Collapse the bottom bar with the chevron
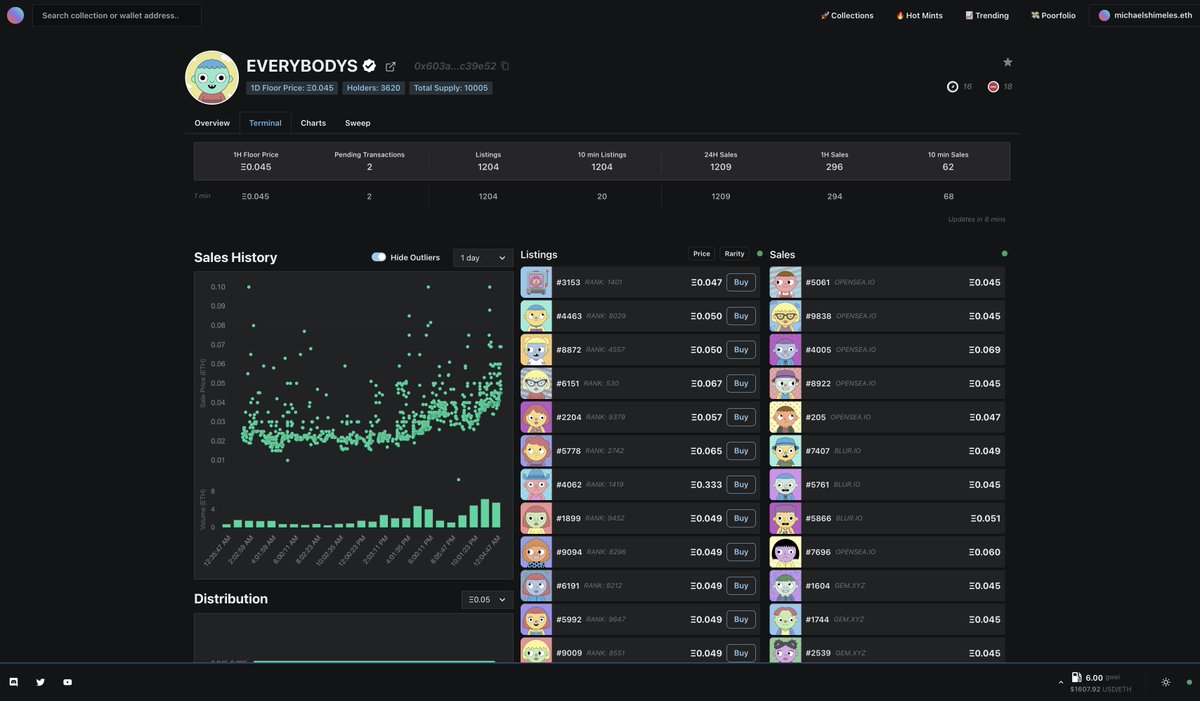This screenshot has height=701, width=1200. (1059, 680)
